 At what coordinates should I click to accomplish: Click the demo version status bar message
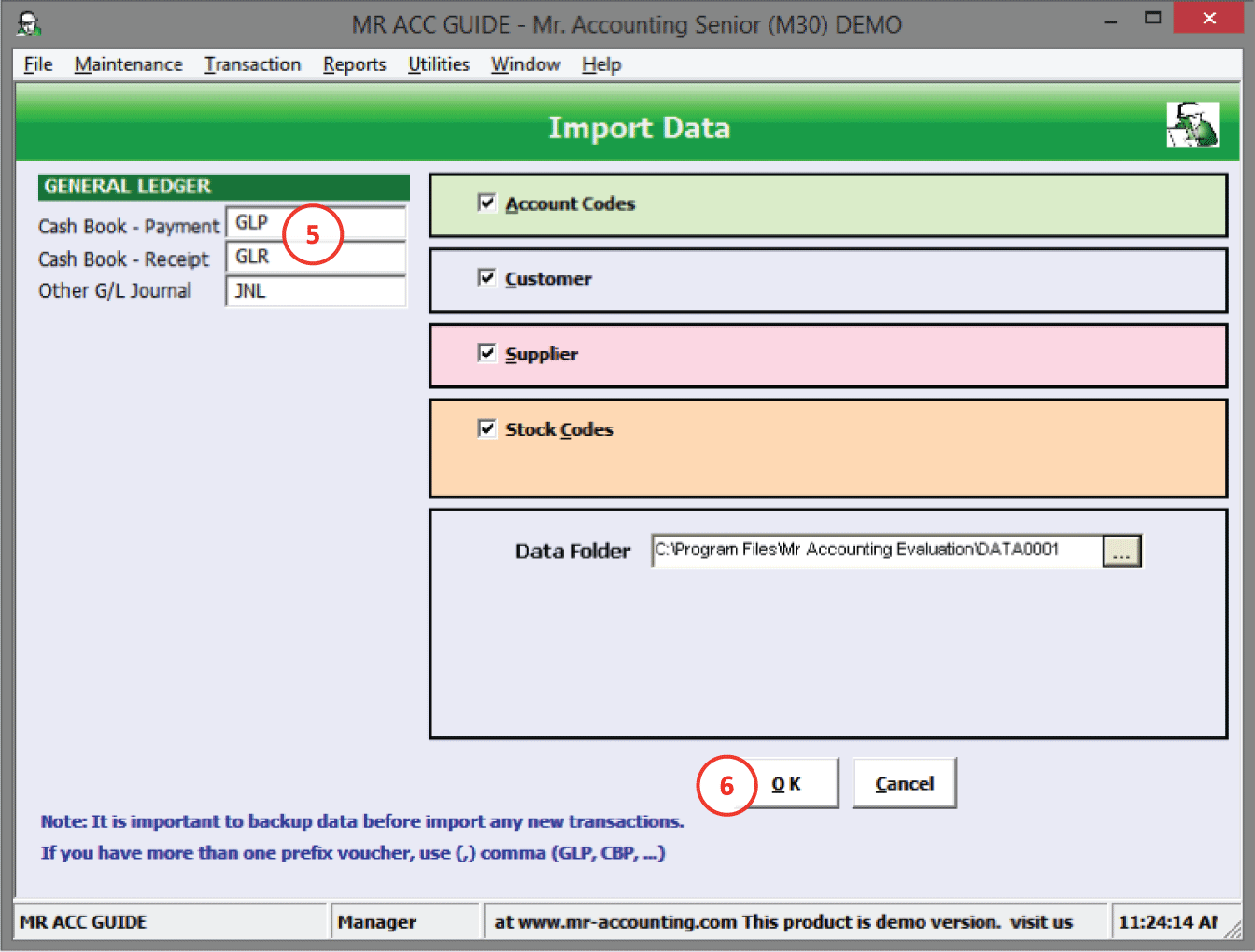(x=784, y=922)
